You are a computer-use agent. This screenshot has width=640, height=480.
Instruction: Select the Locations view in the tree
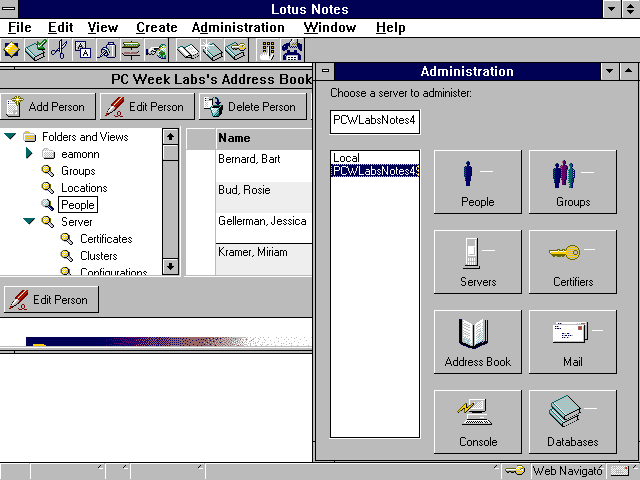(84, 188)
